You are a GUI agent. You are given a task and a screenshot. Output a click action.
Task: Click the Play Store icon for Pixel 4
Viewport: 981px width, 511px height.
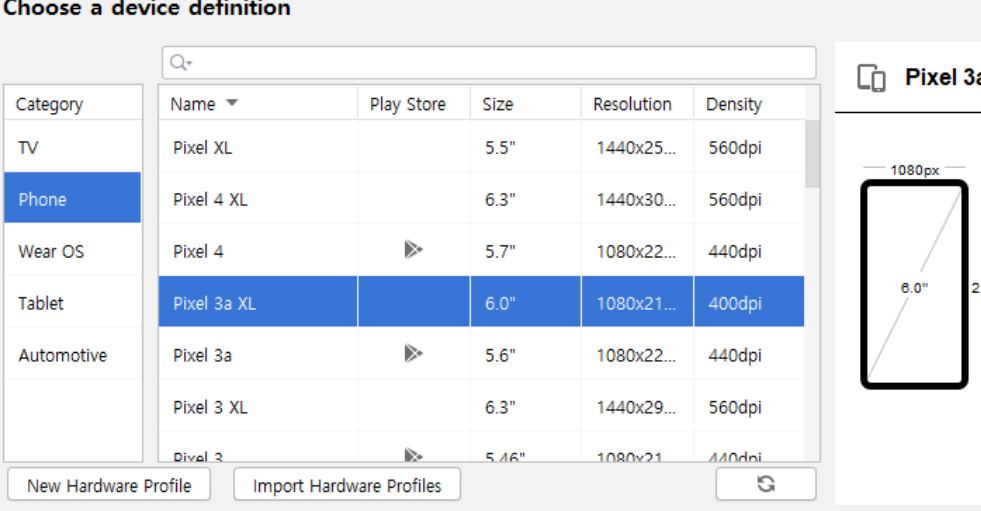point(413,250)
